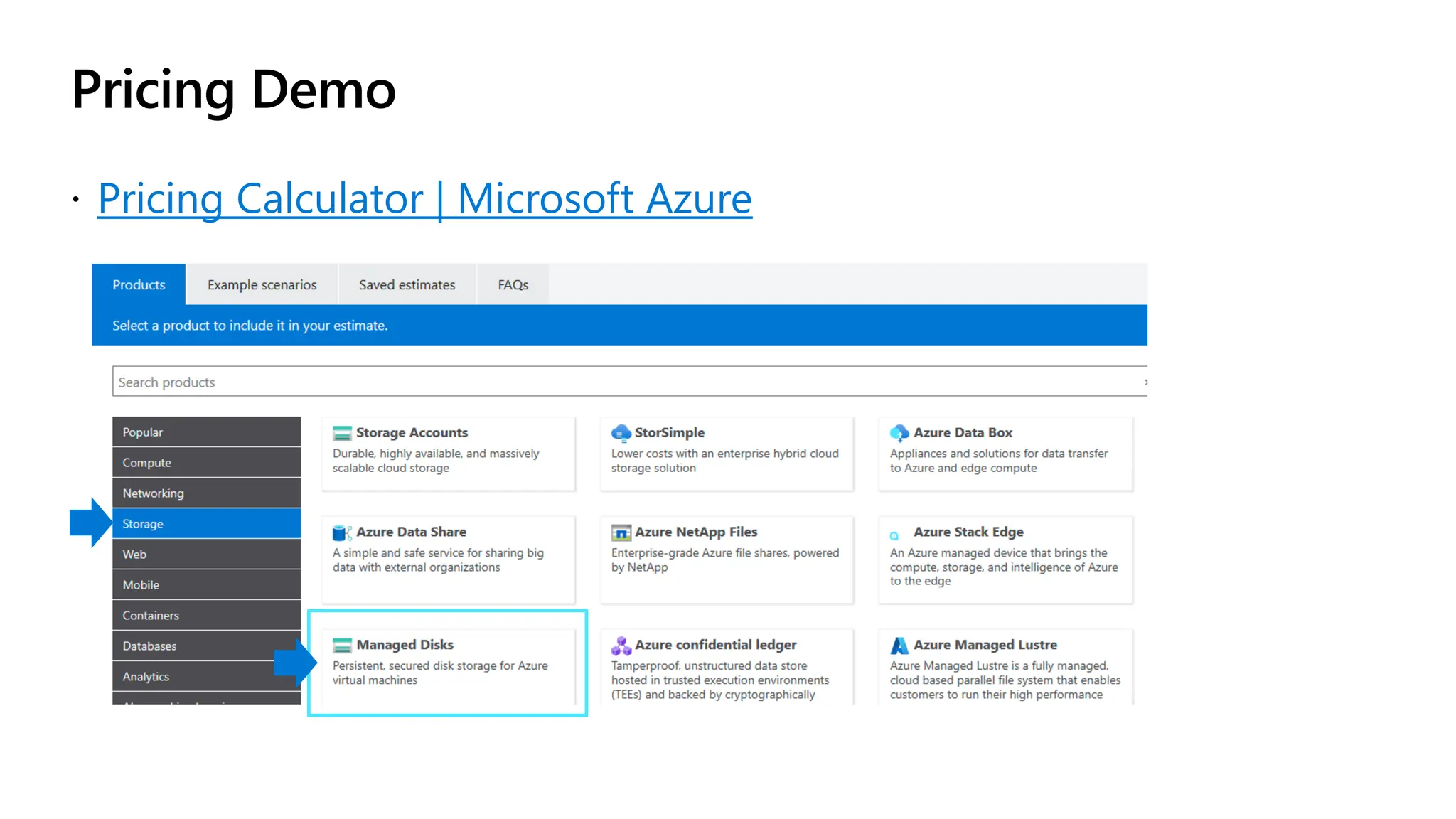Click 'Persistent, secured disk storage' description
This screenshot has width=1456, height=819.
click(440, 673)
